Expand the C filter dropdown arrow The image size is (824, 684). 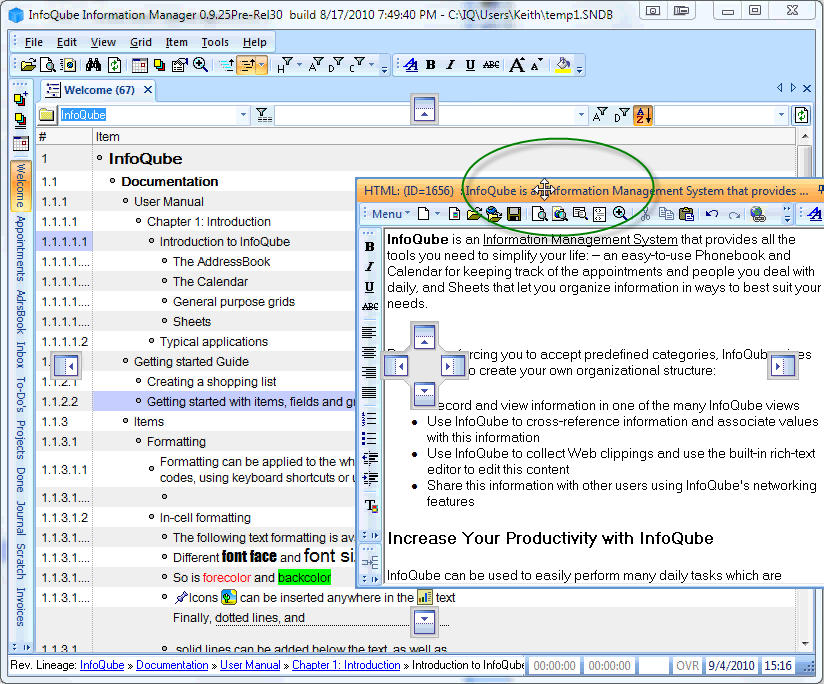pyautogui.click(x=372, y=65)
